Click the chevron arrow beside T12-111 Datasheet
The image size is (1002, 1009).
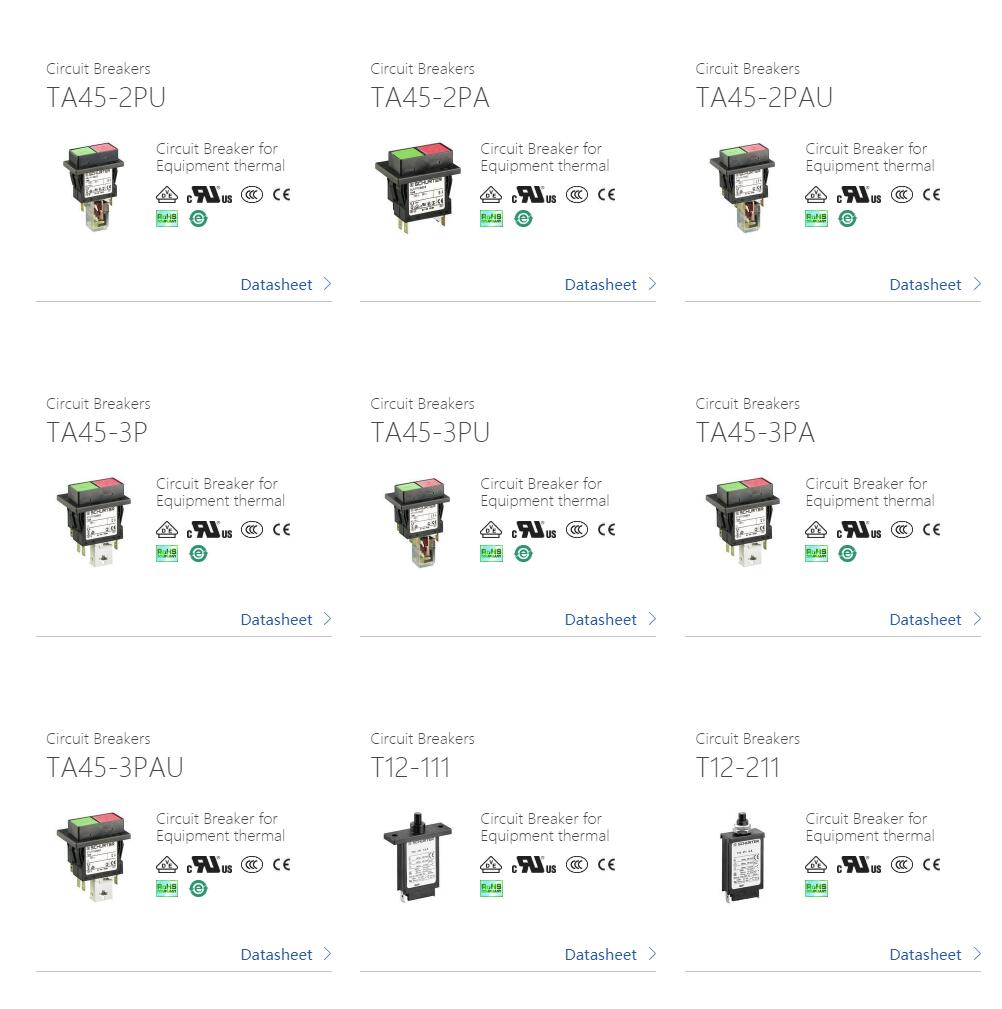coord(652,954)
